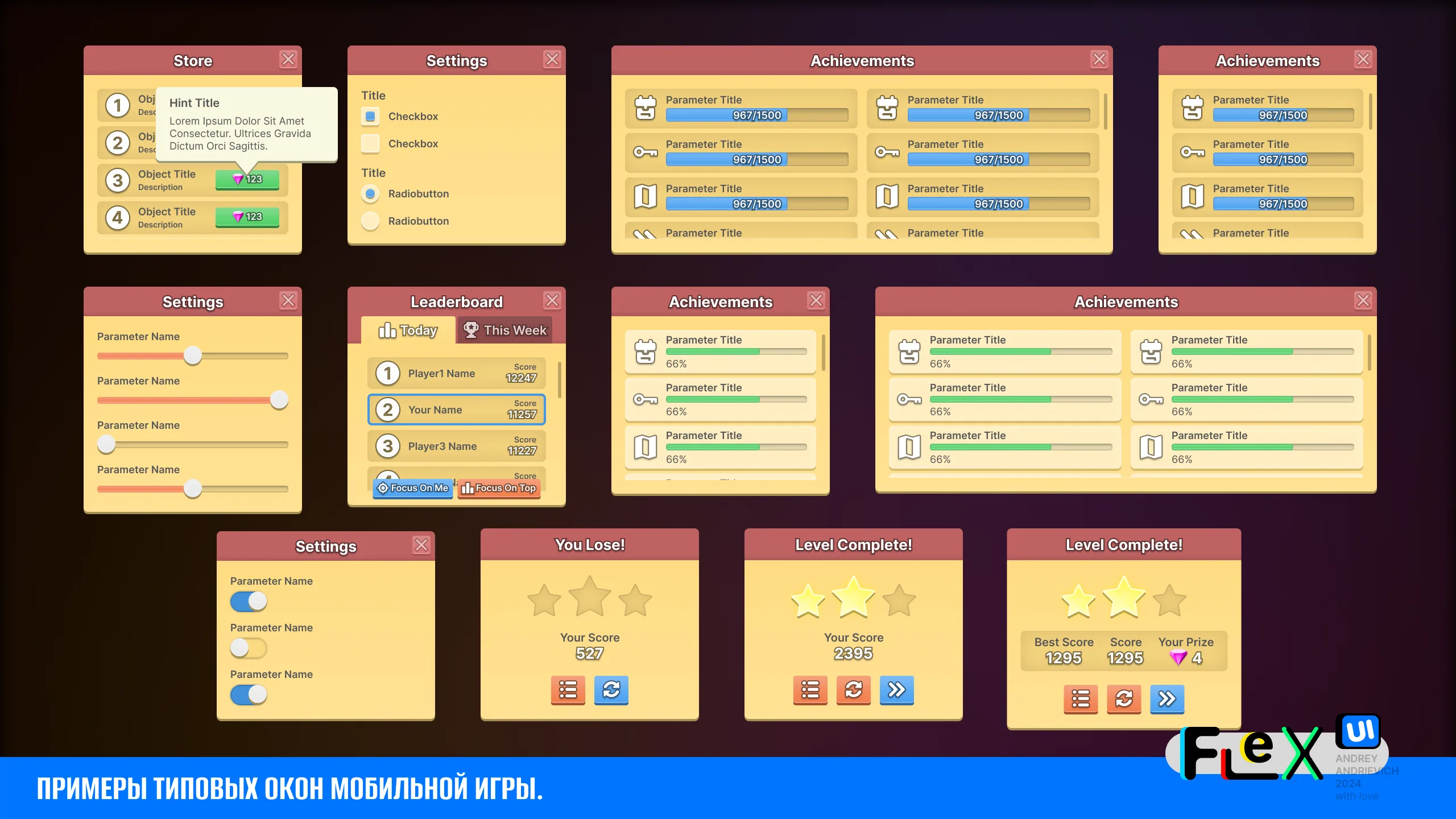Enable the middle off toggle switch
The width and height of the screenshot is (1456, 819).
(248, 648)
